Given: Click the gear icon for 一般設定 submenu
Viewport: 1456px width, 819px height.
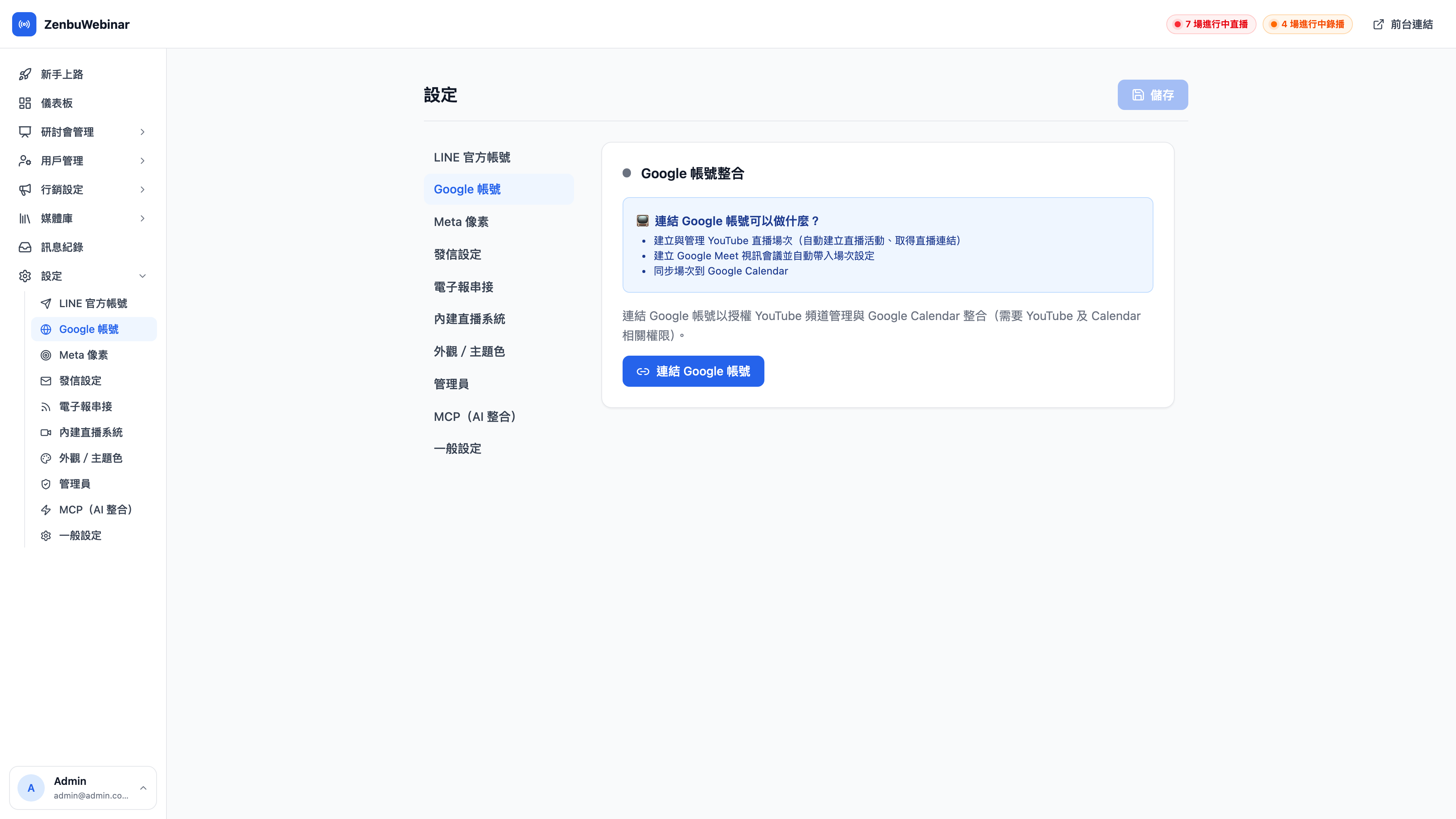Looking at the screenshot, I should click(46, 536).
